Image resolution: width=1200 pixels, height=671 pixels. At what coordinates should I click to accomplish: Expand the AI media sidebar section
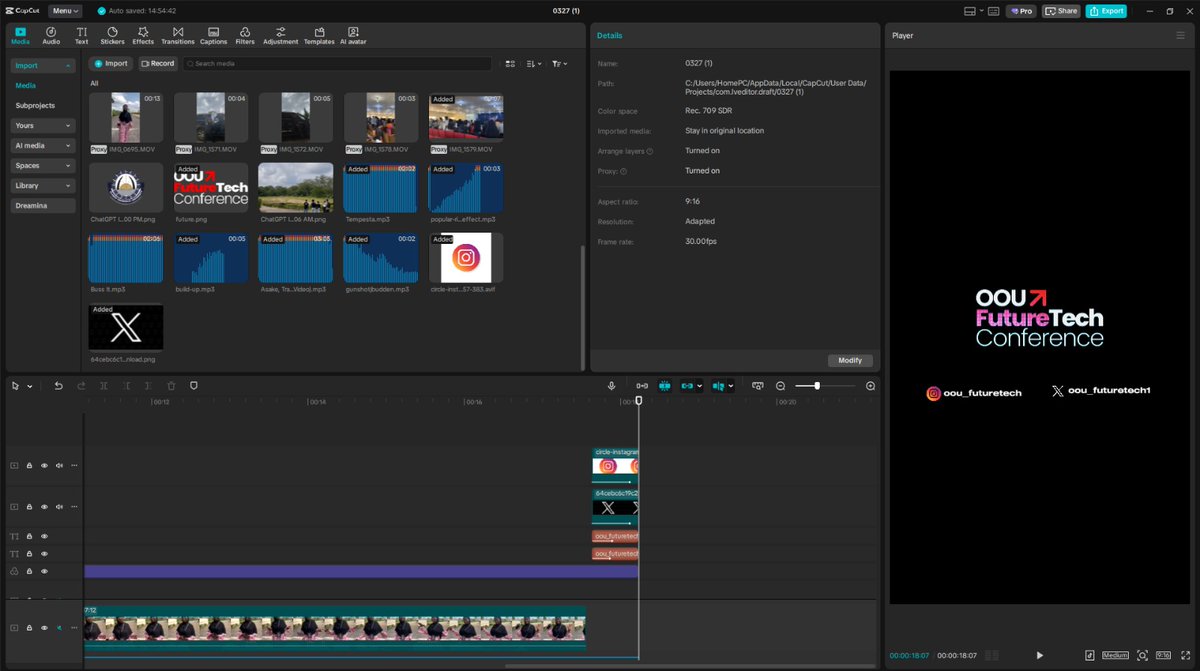[43, 146]
